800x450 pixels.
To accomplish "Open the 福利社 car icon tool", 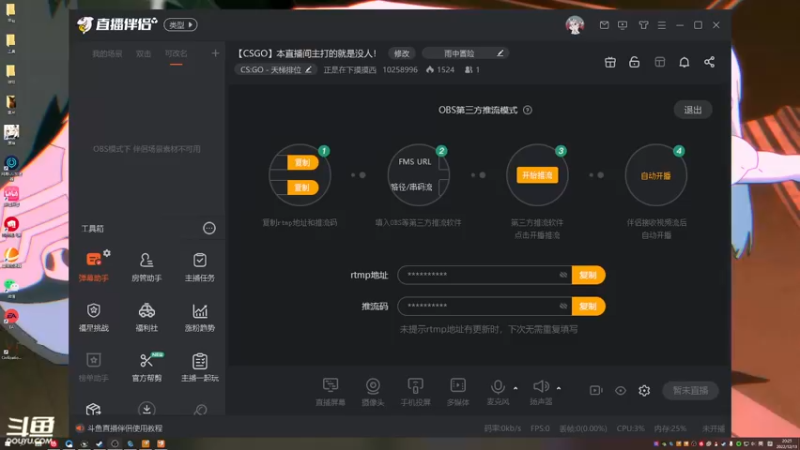I will point(146,316).
